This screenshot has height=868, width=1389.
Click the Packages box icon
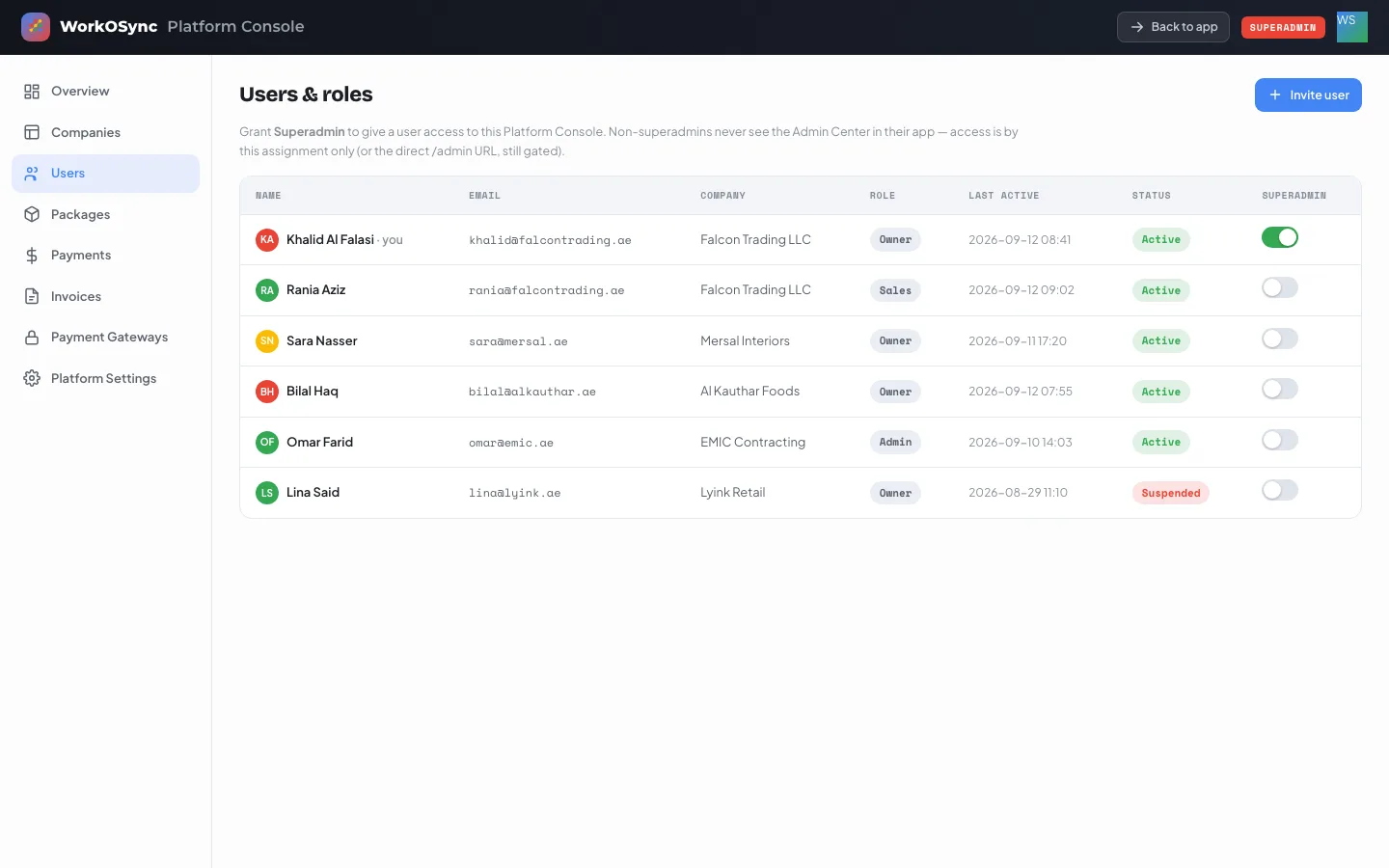(32, 214)
